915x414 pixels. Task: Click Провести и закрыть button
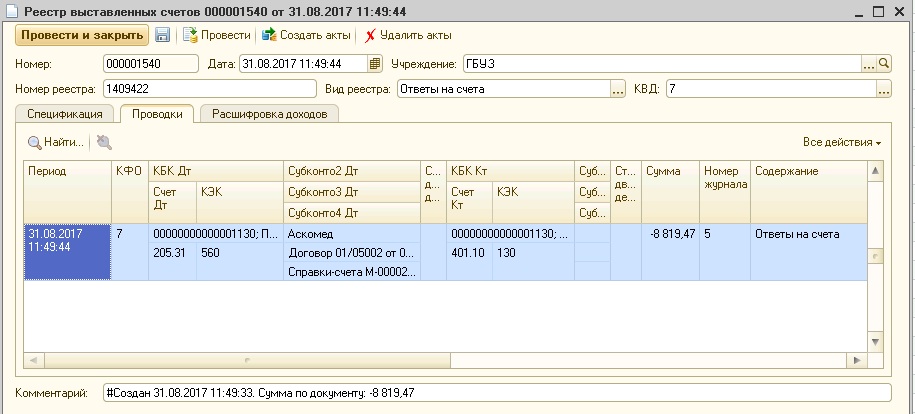[x=81, y=35]
